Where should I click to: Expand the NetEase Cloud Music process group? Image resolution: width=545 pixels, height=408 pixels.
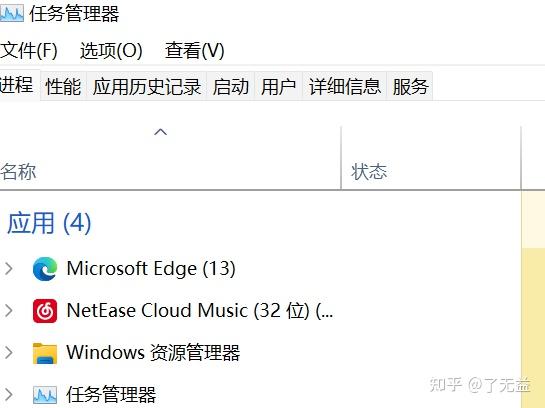(x=9, y=311)
